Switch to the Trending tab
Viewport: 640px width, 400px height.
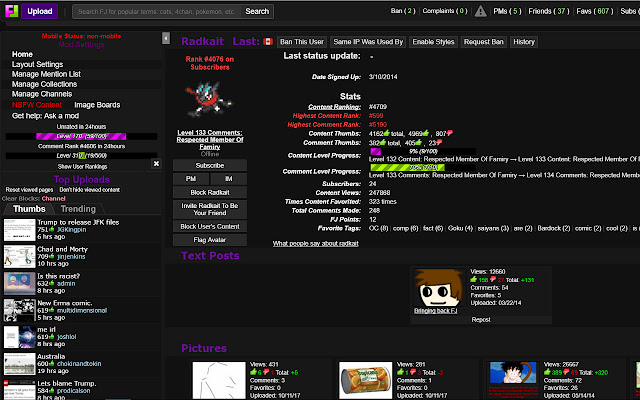(x=79, y=209)
